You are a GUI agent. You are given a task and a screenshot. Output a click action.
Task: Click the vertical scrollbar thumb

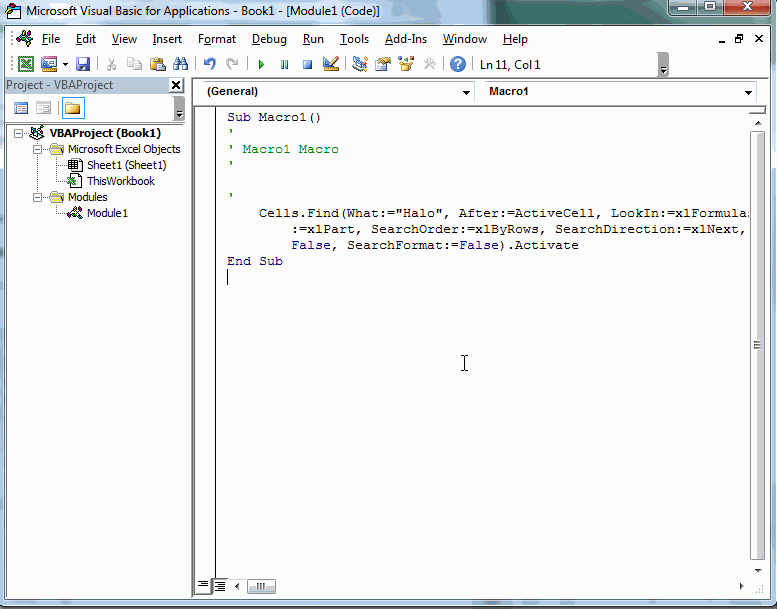[x=758, y=345]
